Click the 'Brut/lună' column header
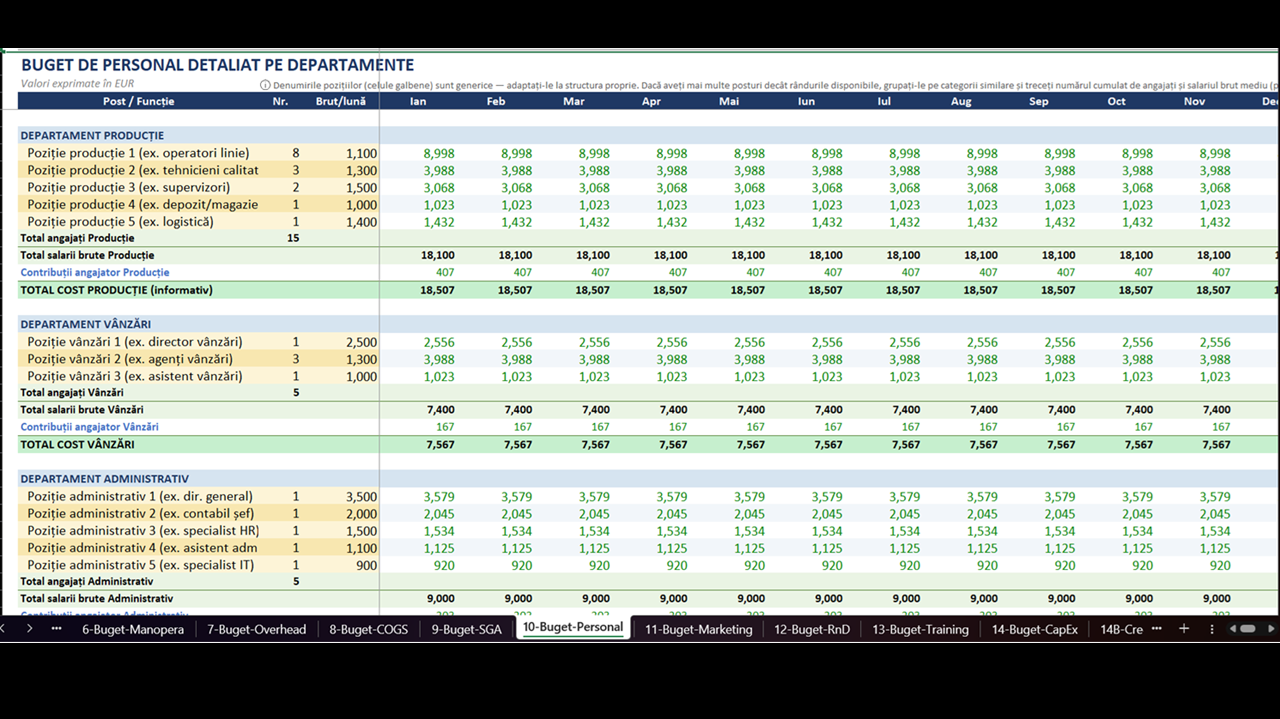 click(x=340, y=101)
